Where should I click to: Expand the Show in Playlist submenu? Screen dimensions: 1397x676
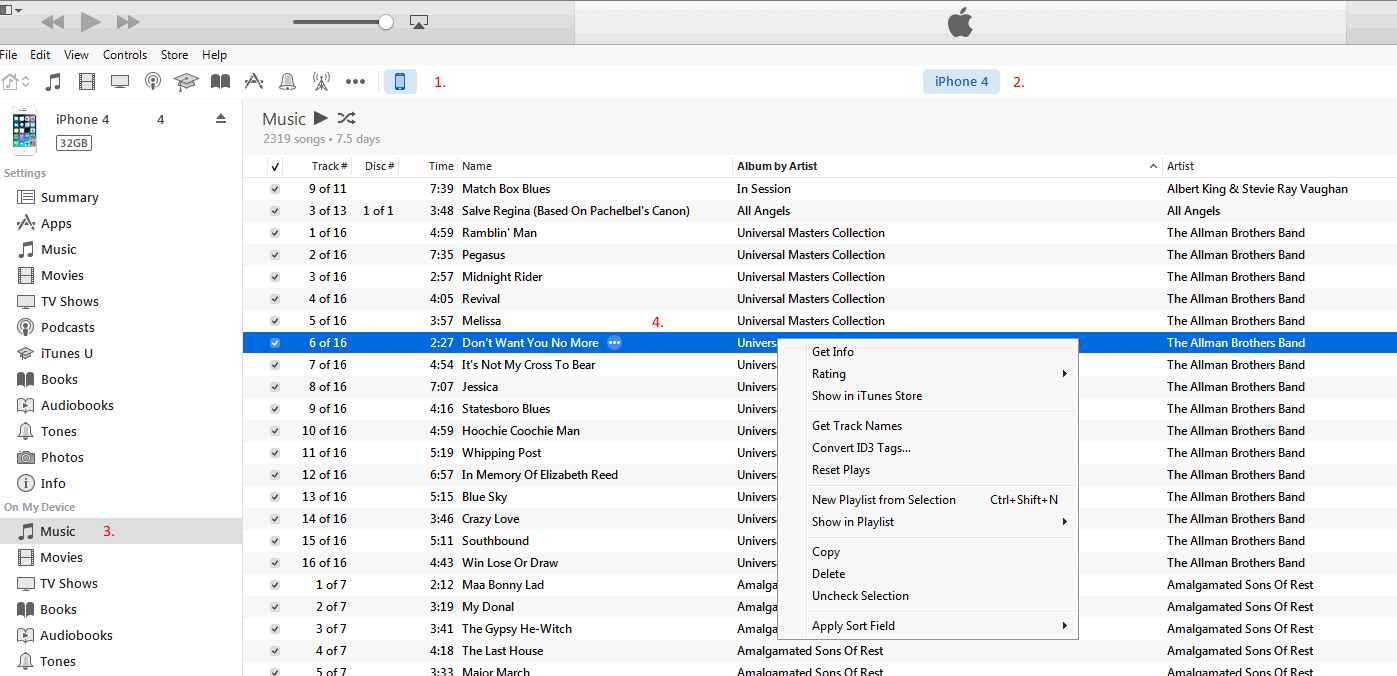pyautogui.click(x=927, y=522)
